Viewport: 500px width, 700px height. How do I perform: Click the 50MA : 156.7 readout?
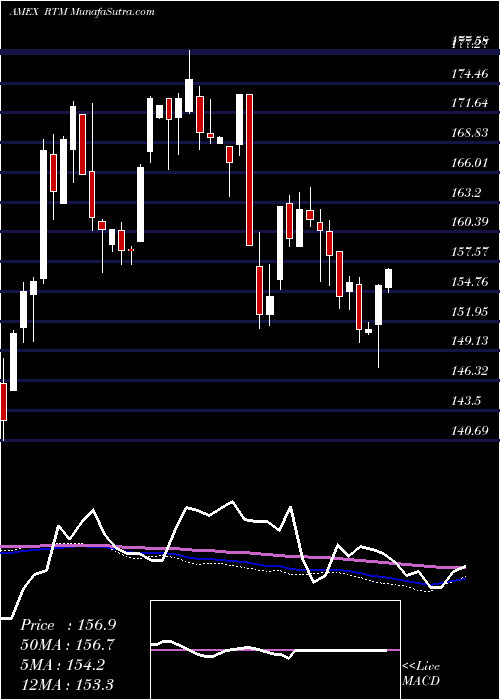pos(67,645)
